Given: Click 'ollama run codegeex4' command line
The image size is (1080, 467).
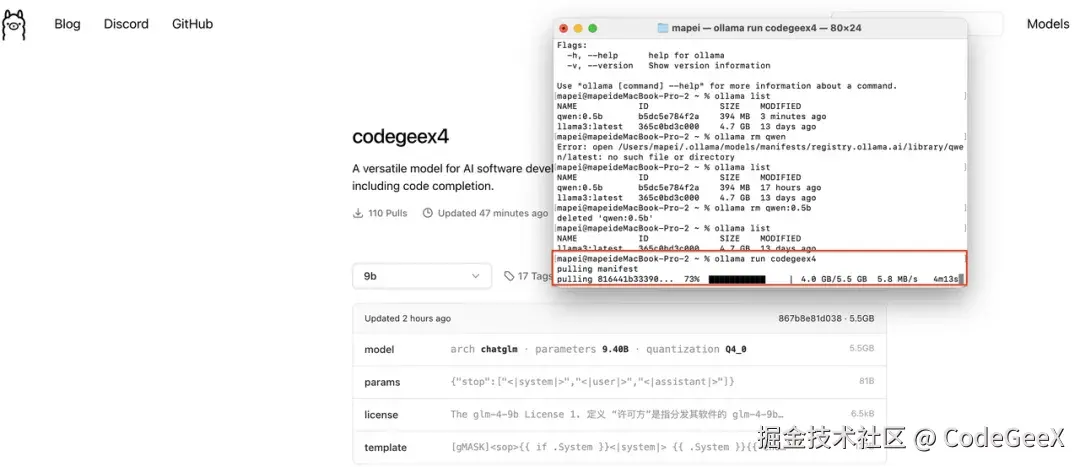Looking at the screenshot, I should coord(765,258).
